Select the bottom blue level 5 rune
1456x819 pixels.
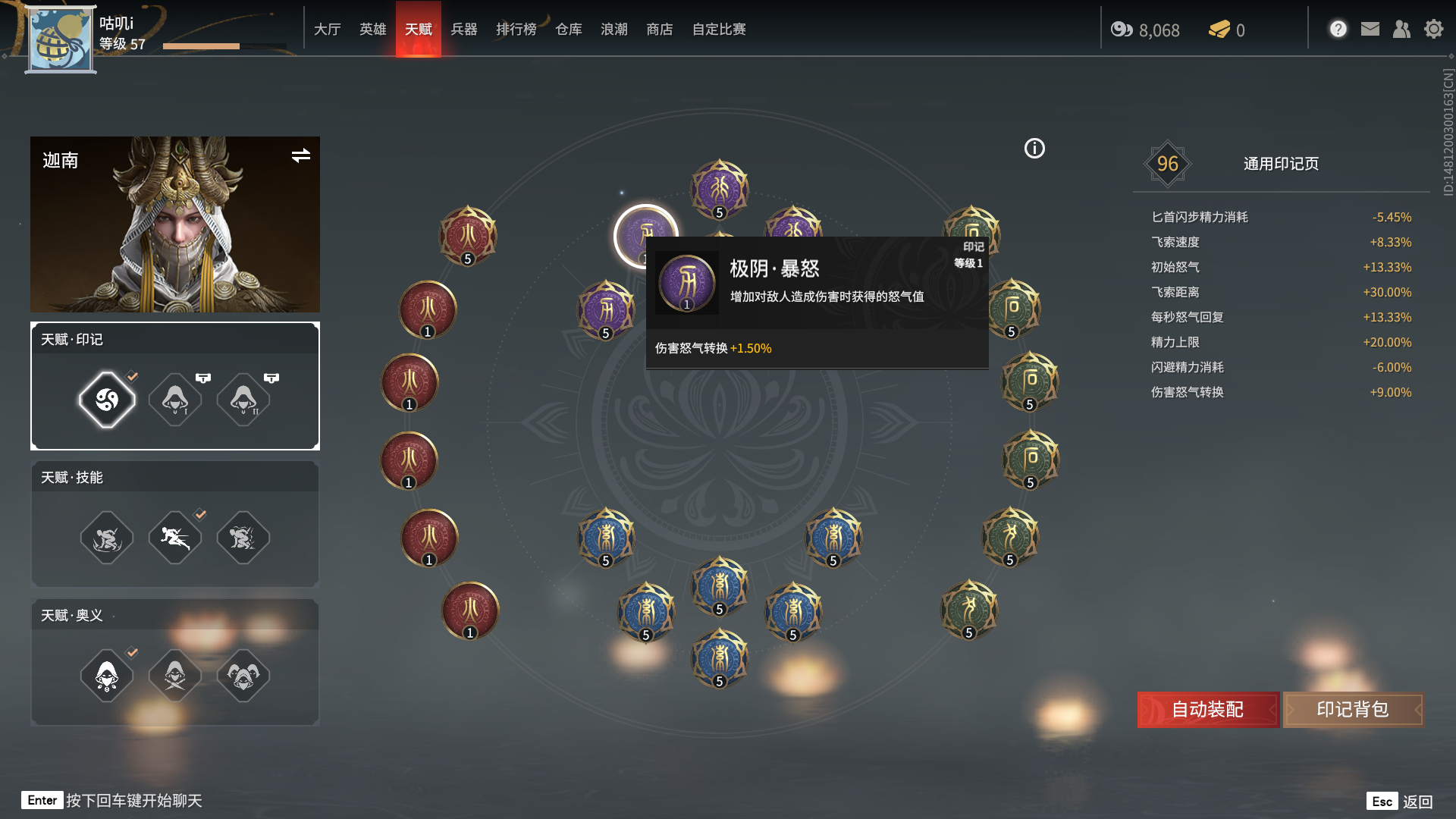point(720,658)
